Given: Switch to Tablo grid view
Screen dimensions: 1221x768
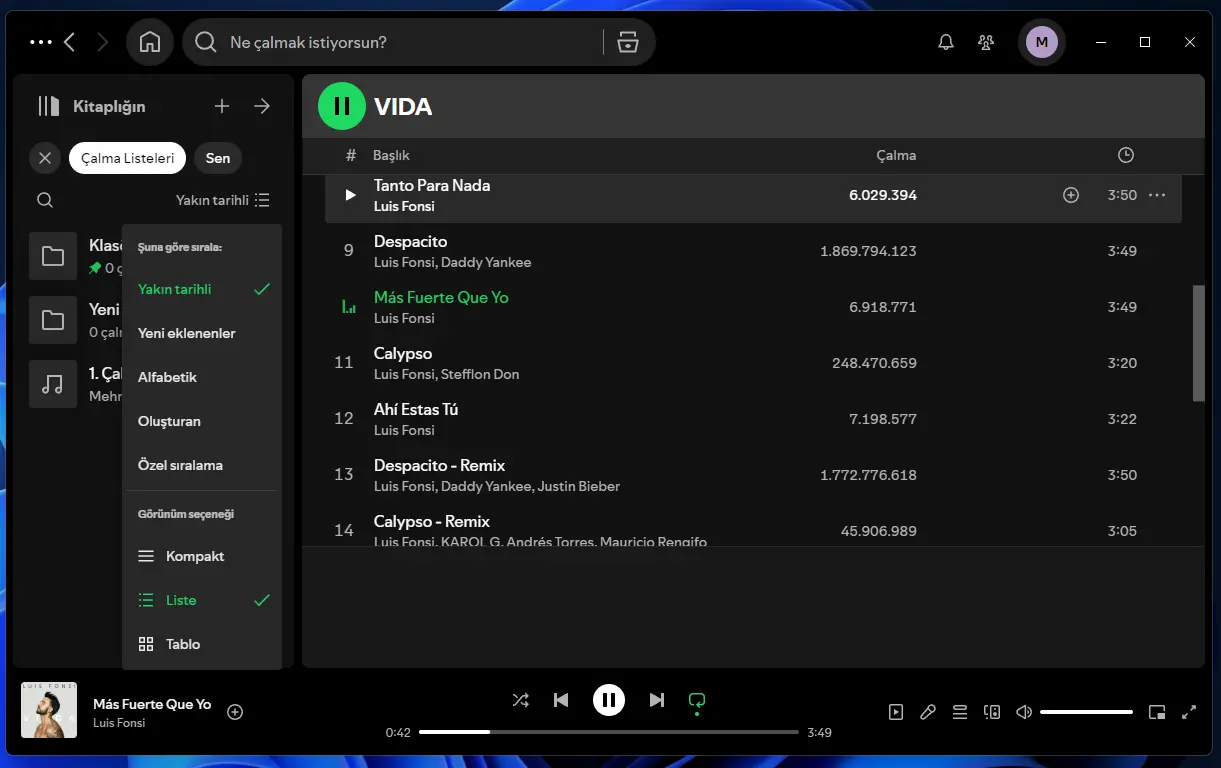Looking at the screenshot, I should [x=202, y=644].
